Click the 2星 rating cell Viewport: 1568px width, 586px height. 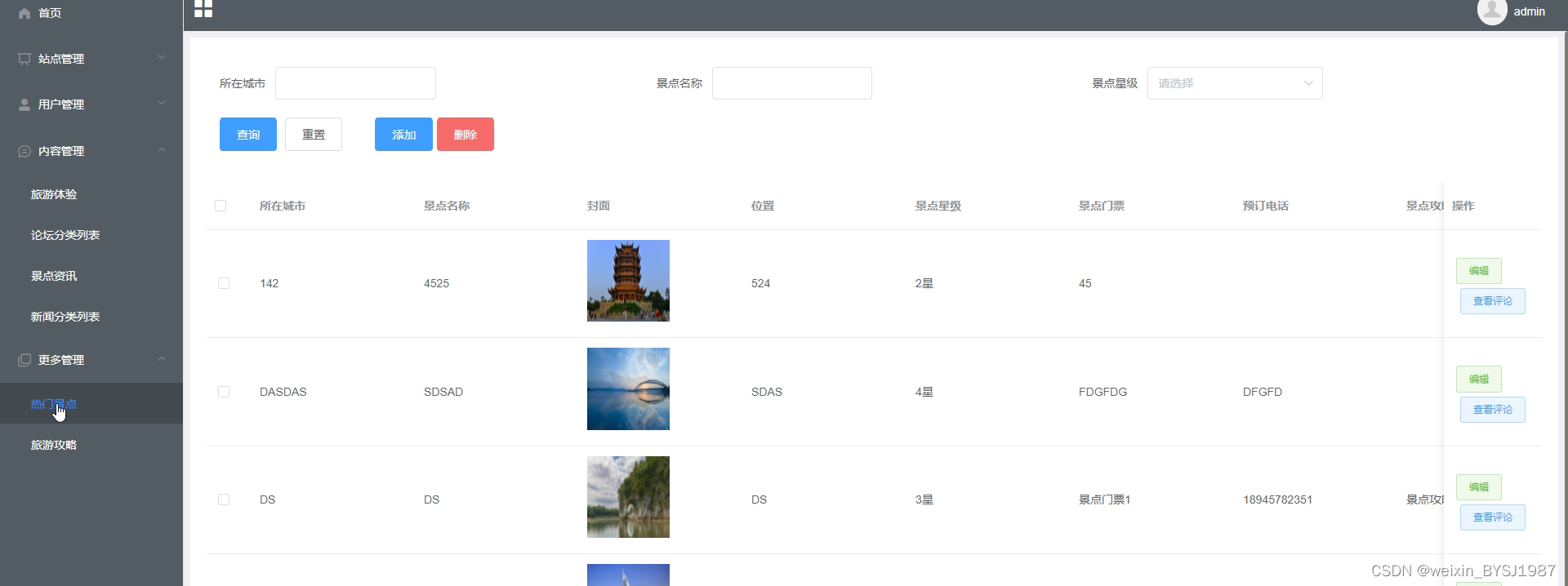pyautogui.click(x=924, y=283)
